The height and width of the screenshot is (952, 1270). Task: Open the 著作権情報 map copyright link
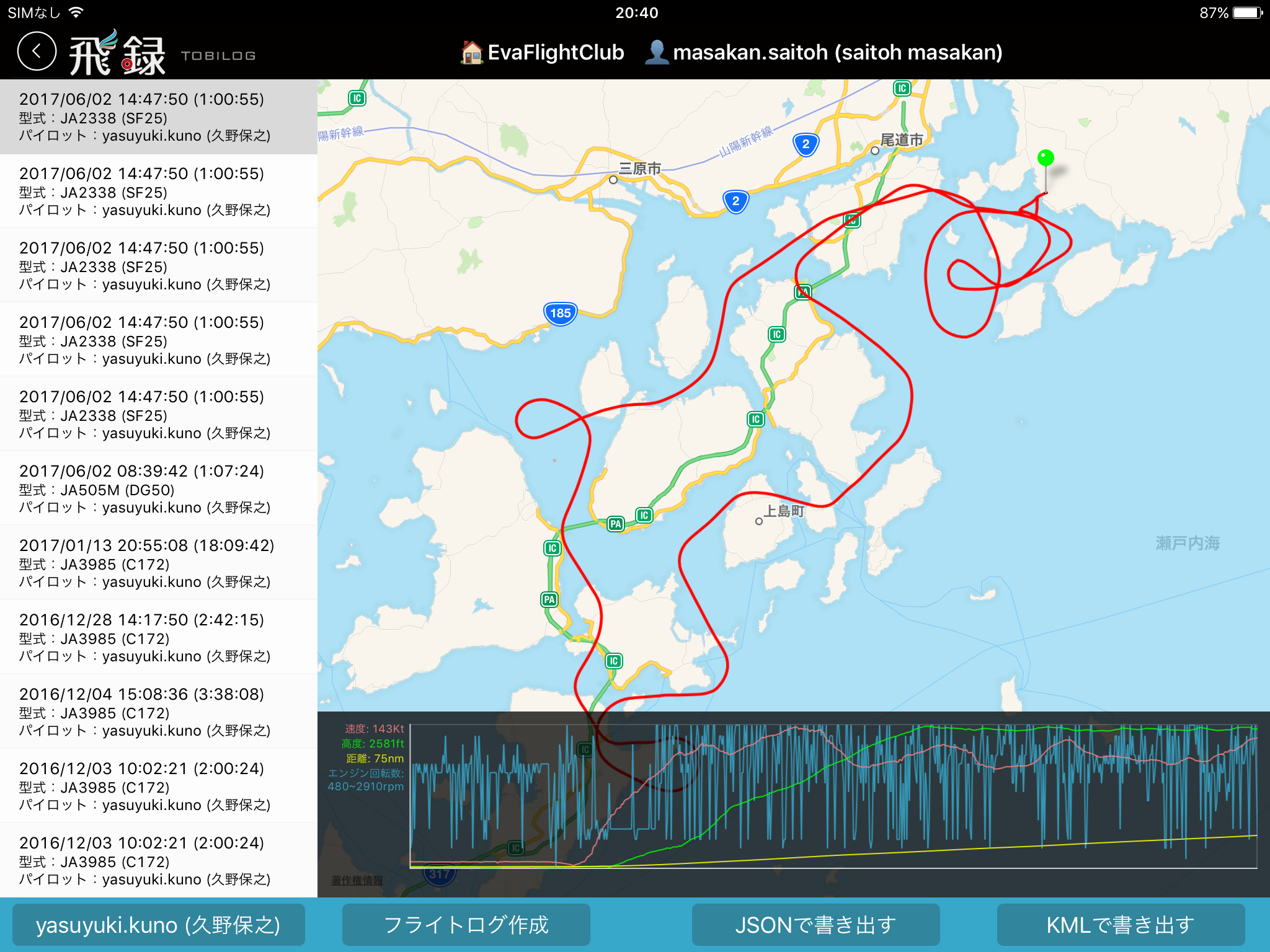[x=357, y=880]
